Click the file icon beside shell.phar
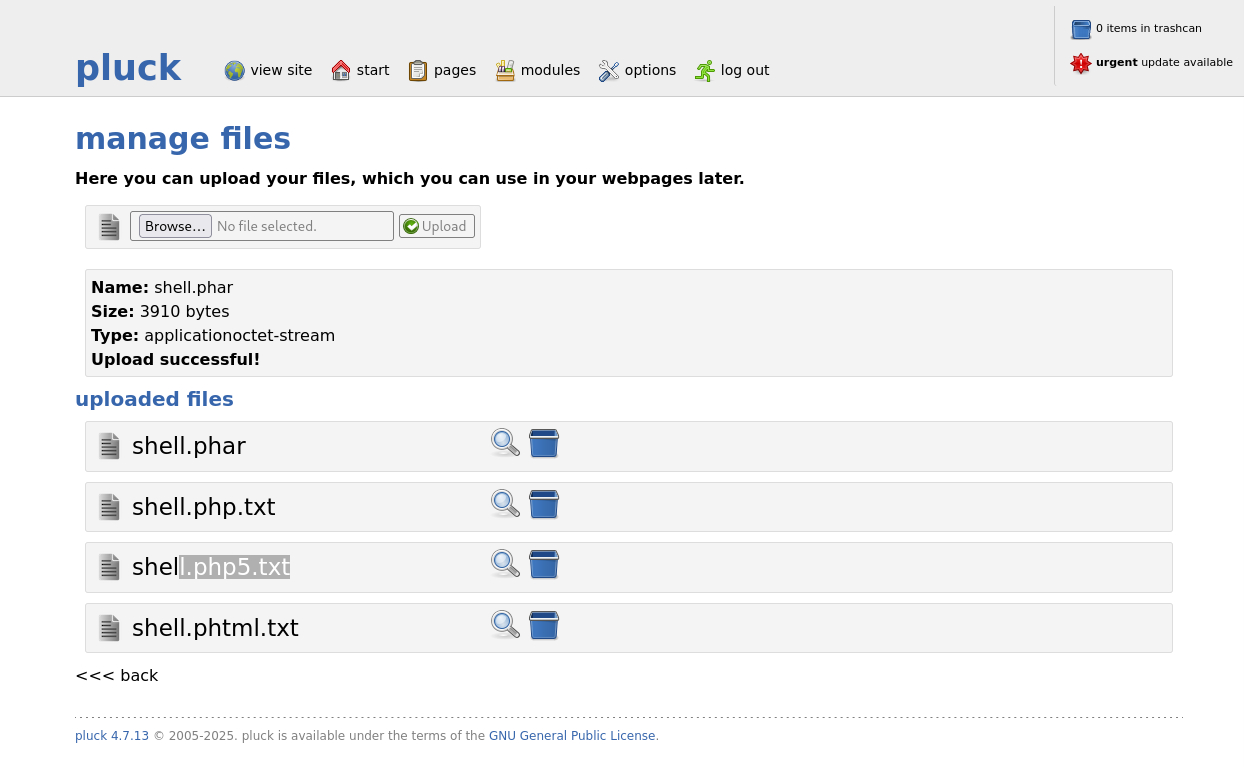 (109, 446)
